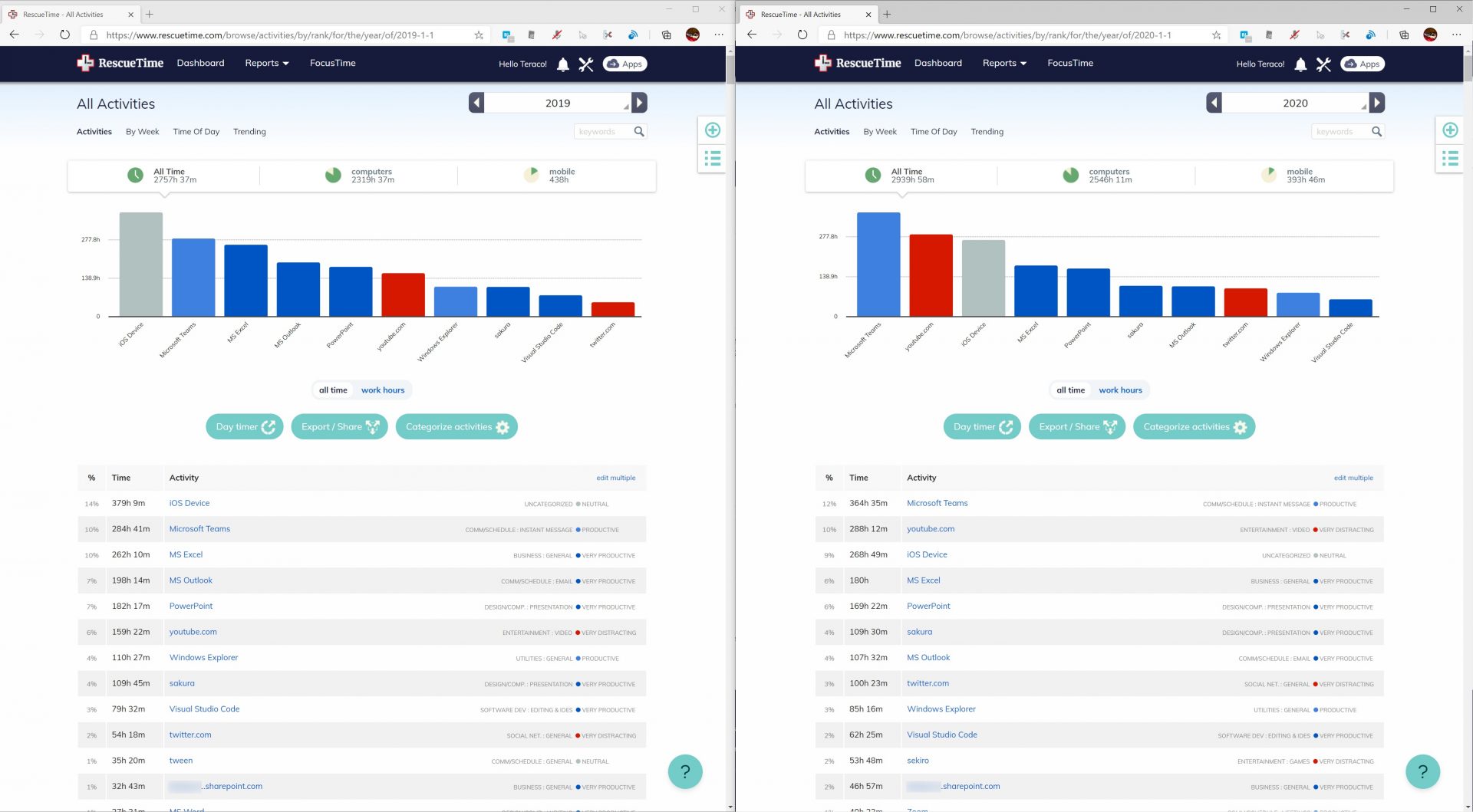Click list icon in 2019 window sidebar
Viewport: 1473px width, 812px height.
pyautogui.click(x=713, y=159)
